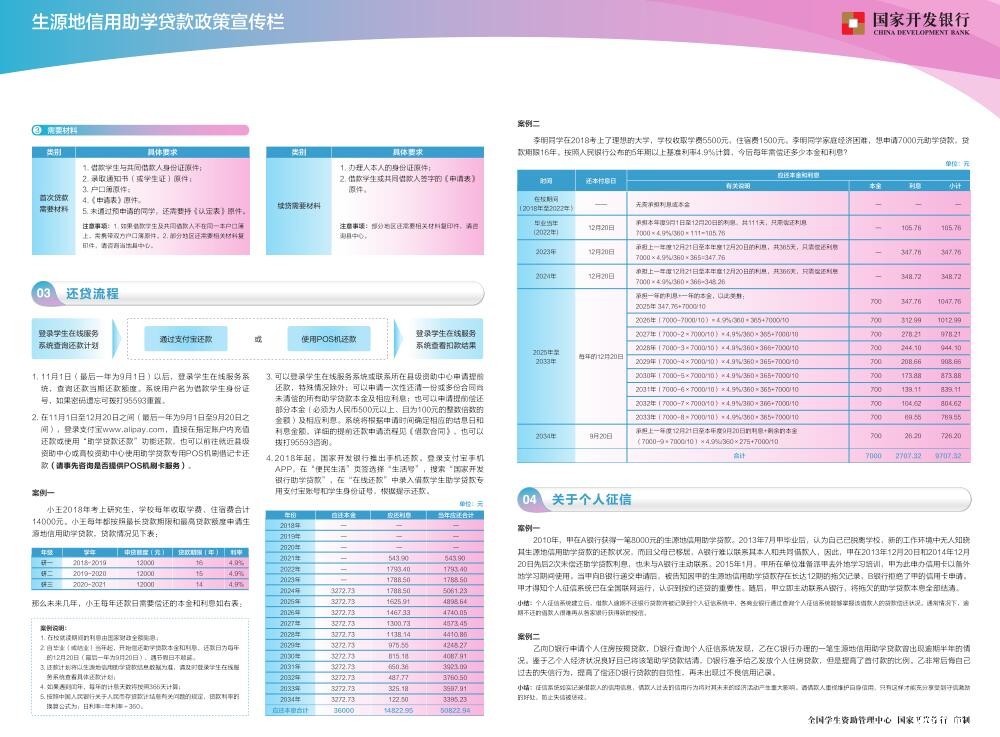Click the 续贷需要材料 category cell

point(299,204)
